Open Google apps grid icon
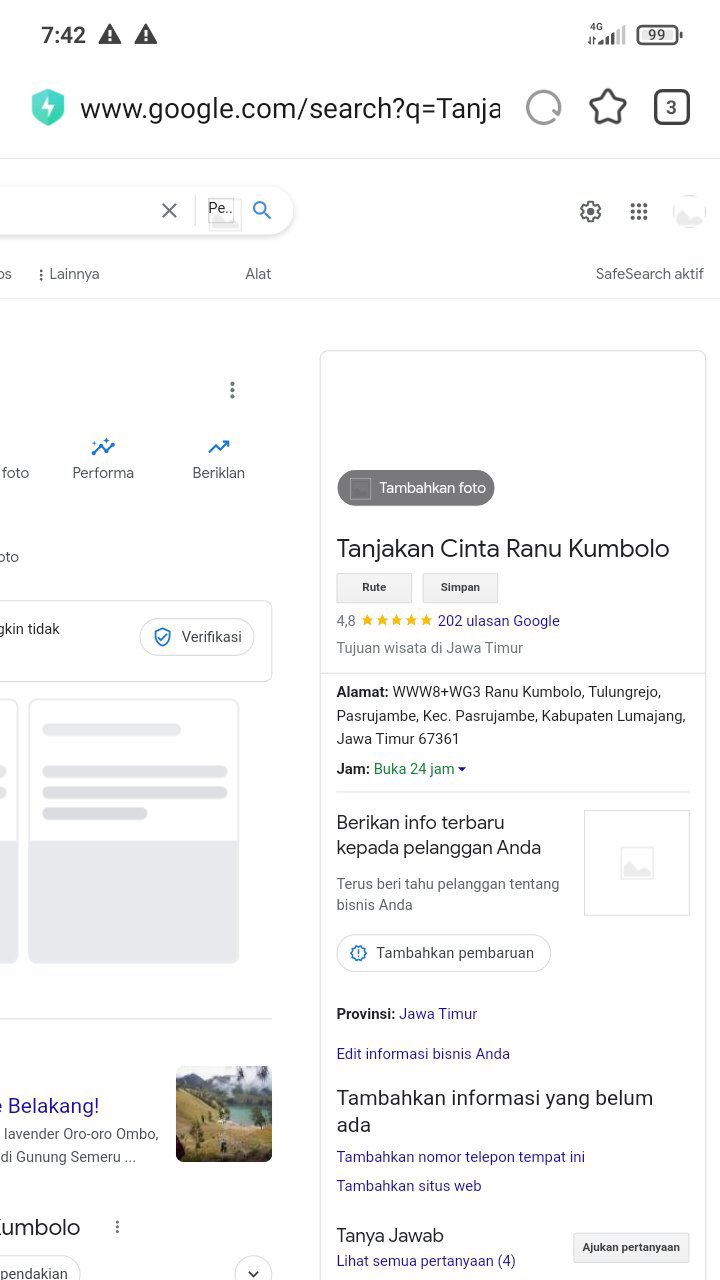This screenshot has height=1280, width=720. [x=639, y=211]
